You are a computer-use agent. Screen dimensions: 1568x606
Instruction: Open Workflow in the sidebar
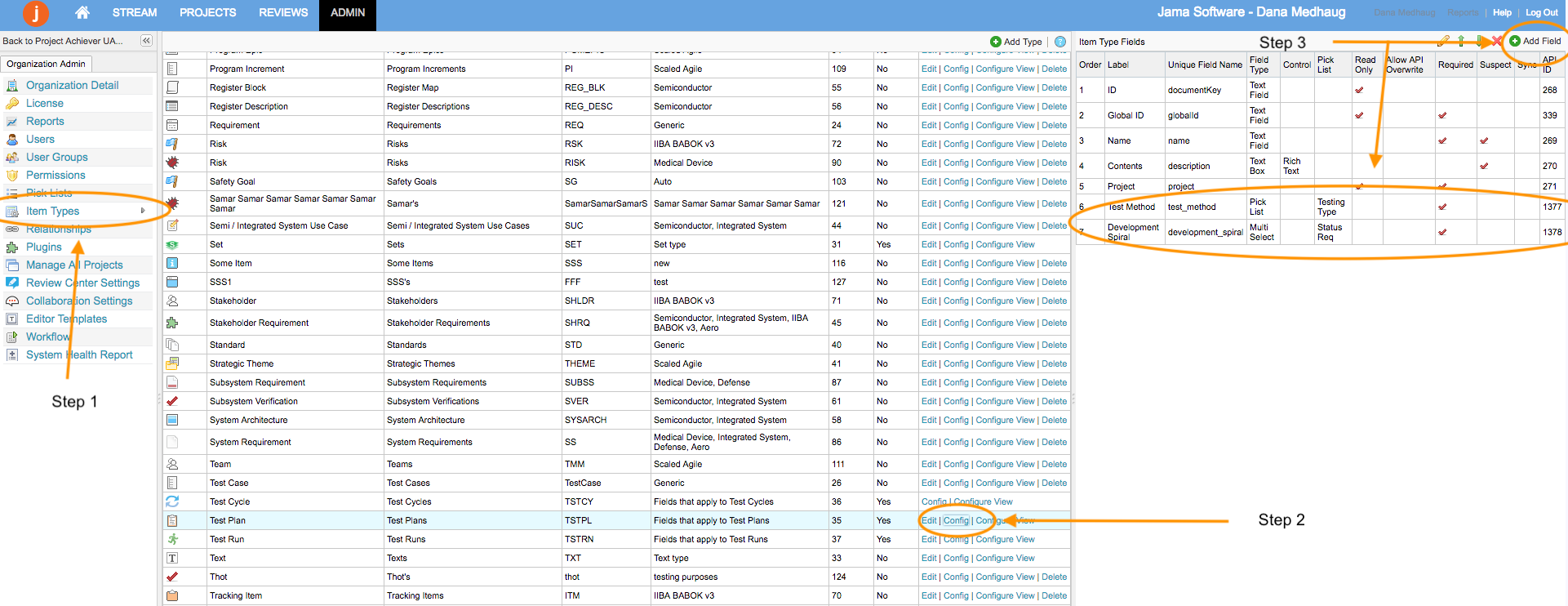(x=48, y=336)
